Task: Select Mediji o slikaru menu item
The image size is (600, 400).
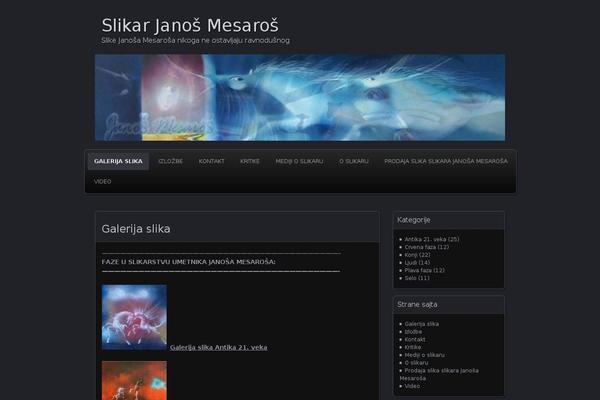Action: [299, 161]
